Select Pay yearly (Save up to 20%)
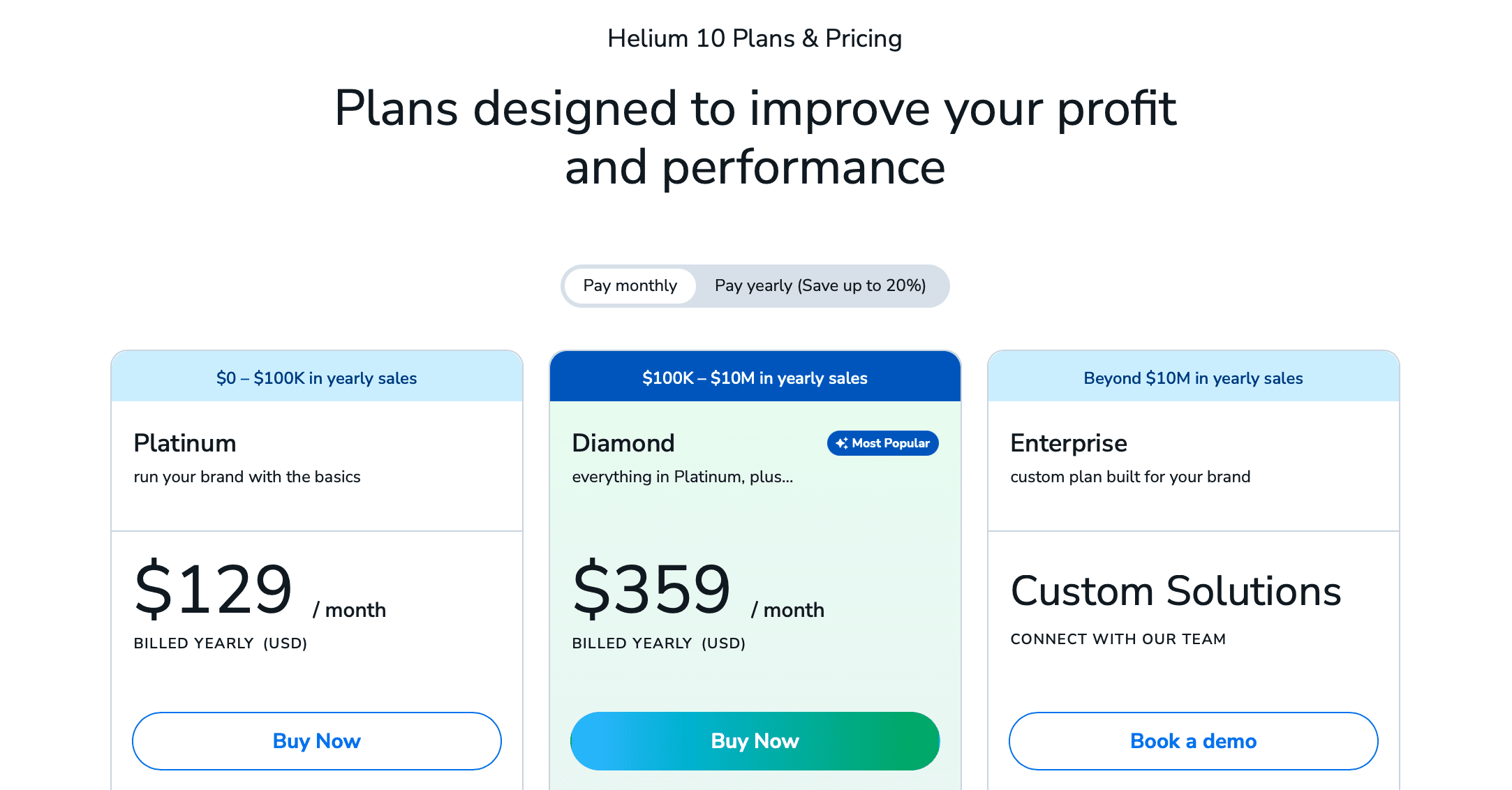 point(820,286)
